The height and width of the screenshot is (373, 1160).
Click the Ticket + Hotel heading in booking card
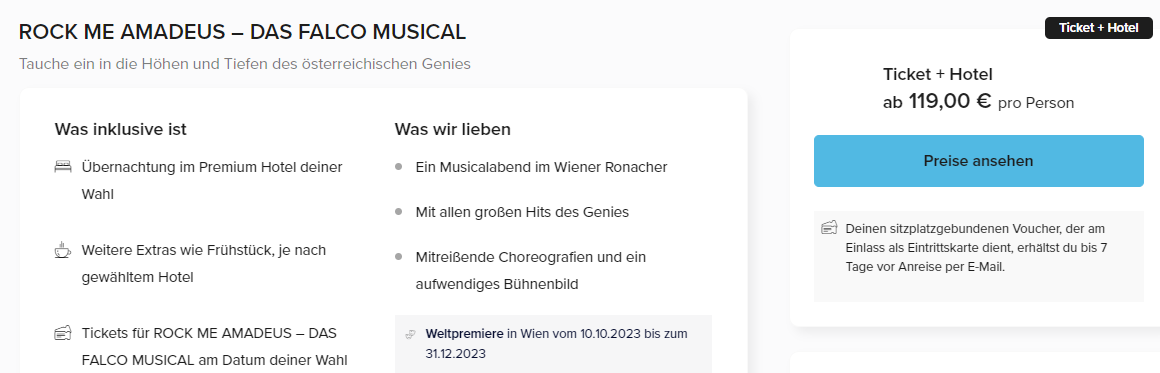pos(937,74)
